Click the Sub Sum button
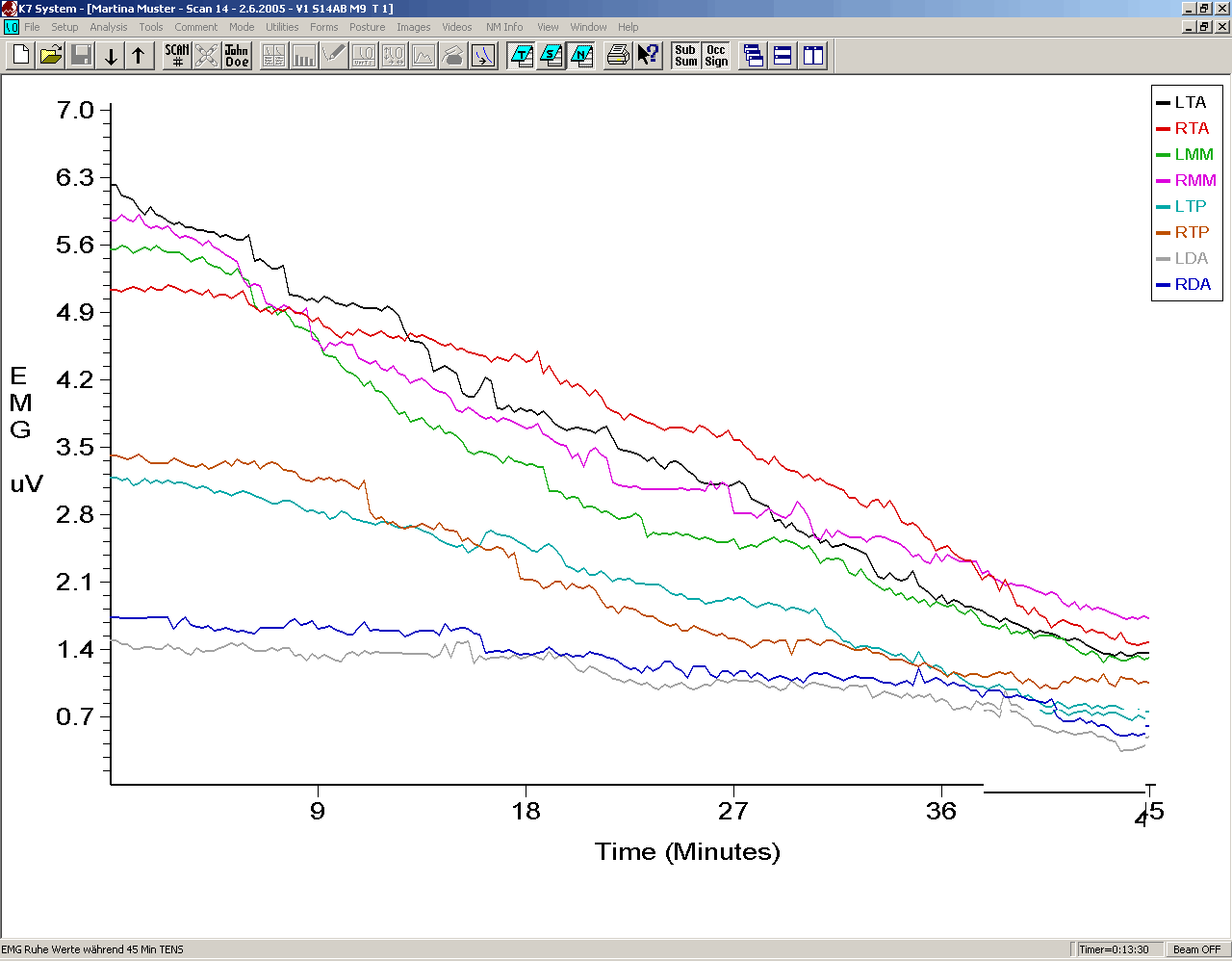Viewport: 1232px width, 961px height. 685,56
